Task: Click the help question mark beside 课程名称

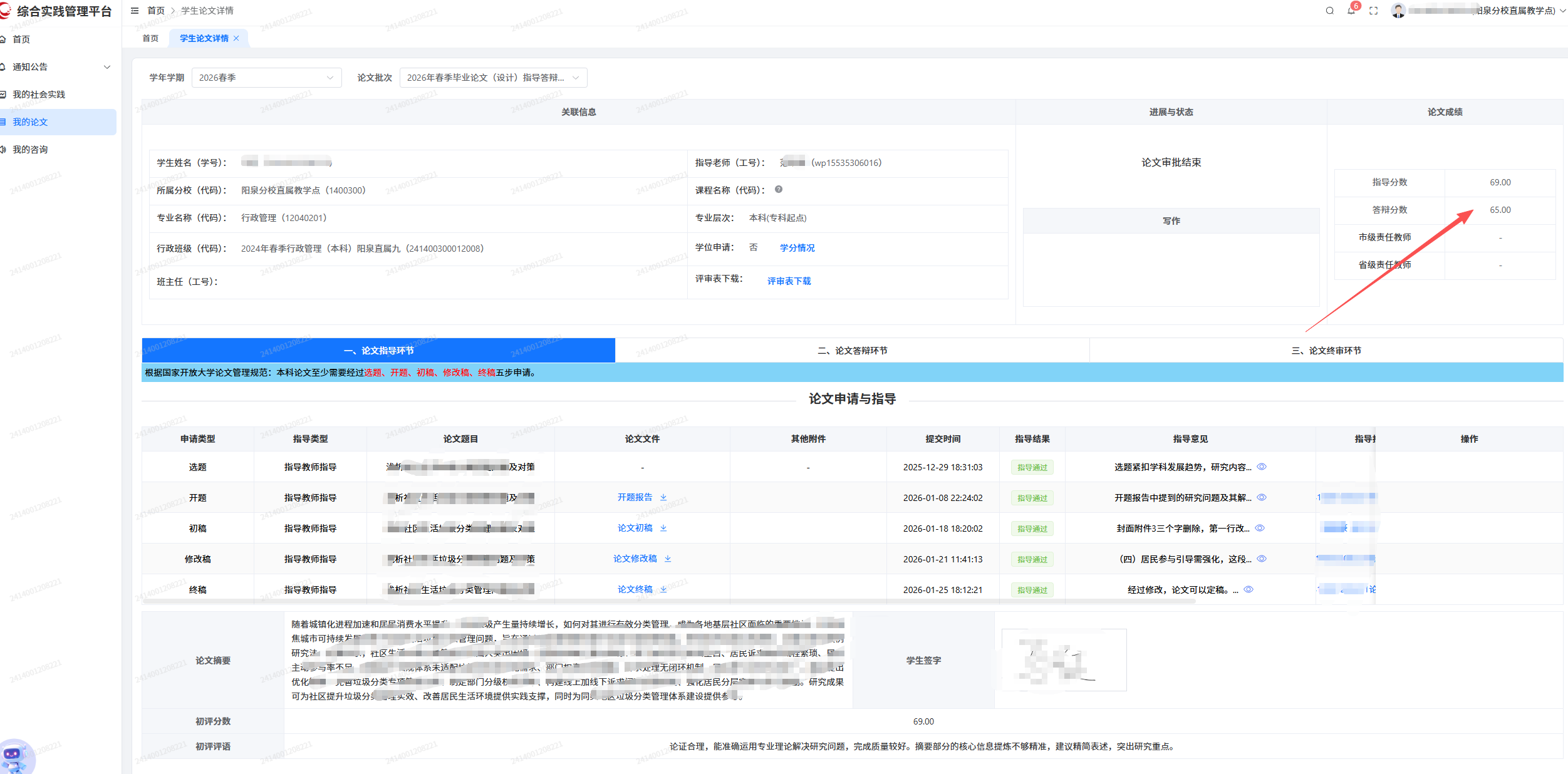Action: point(778,189)
